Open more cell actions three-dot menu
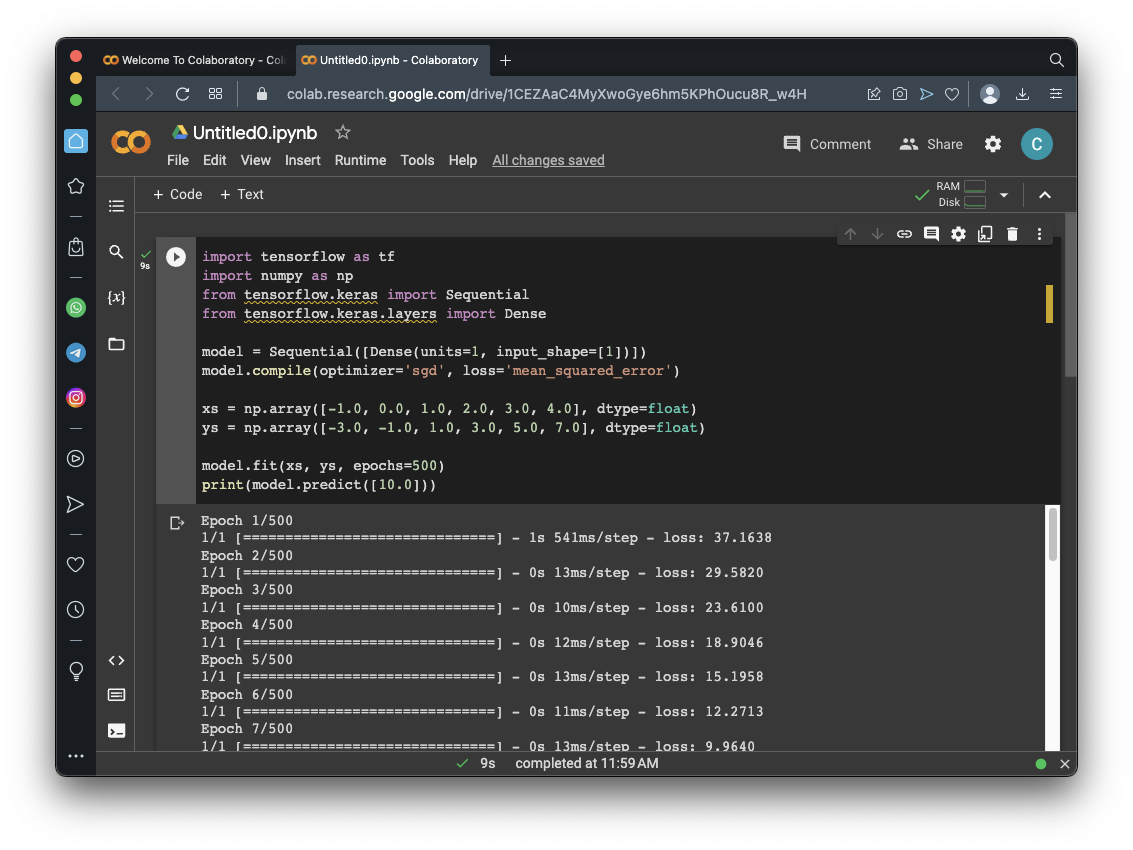This screenshot has width=1133, height=850. [x=1039, y=234]
